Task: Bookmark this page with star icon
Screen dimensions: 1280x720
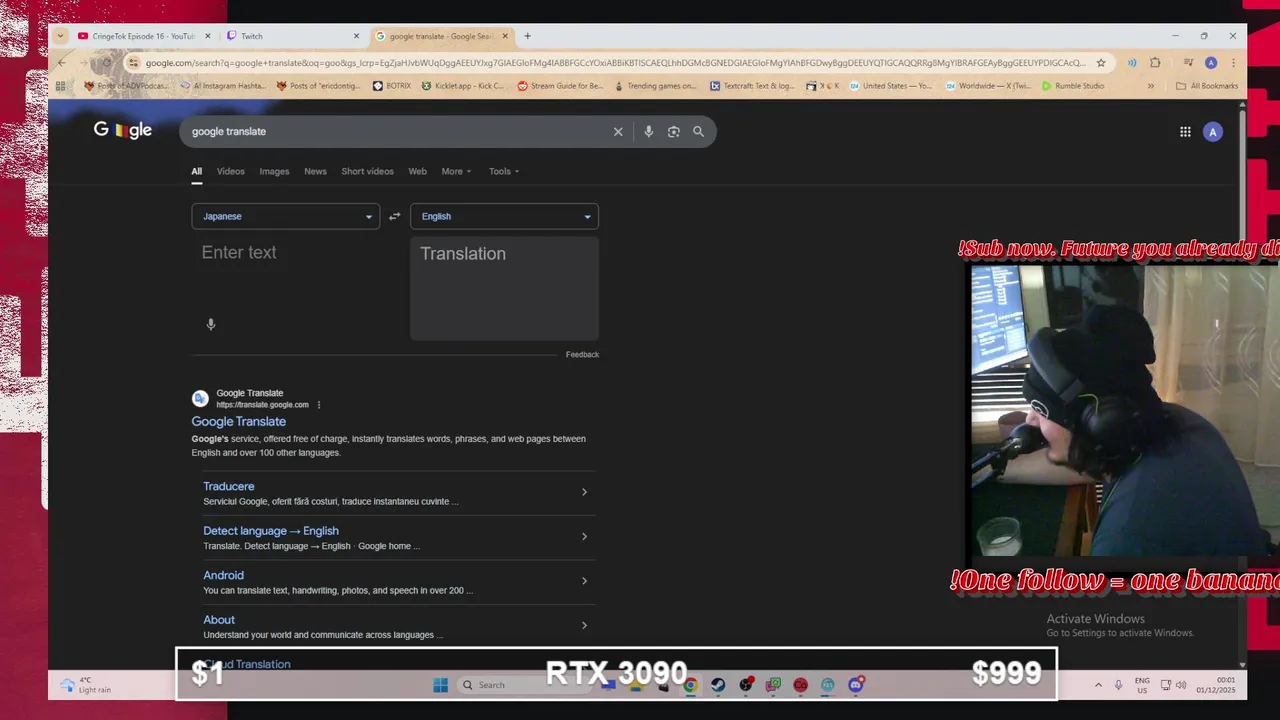Action: [x=1101, y=63]
